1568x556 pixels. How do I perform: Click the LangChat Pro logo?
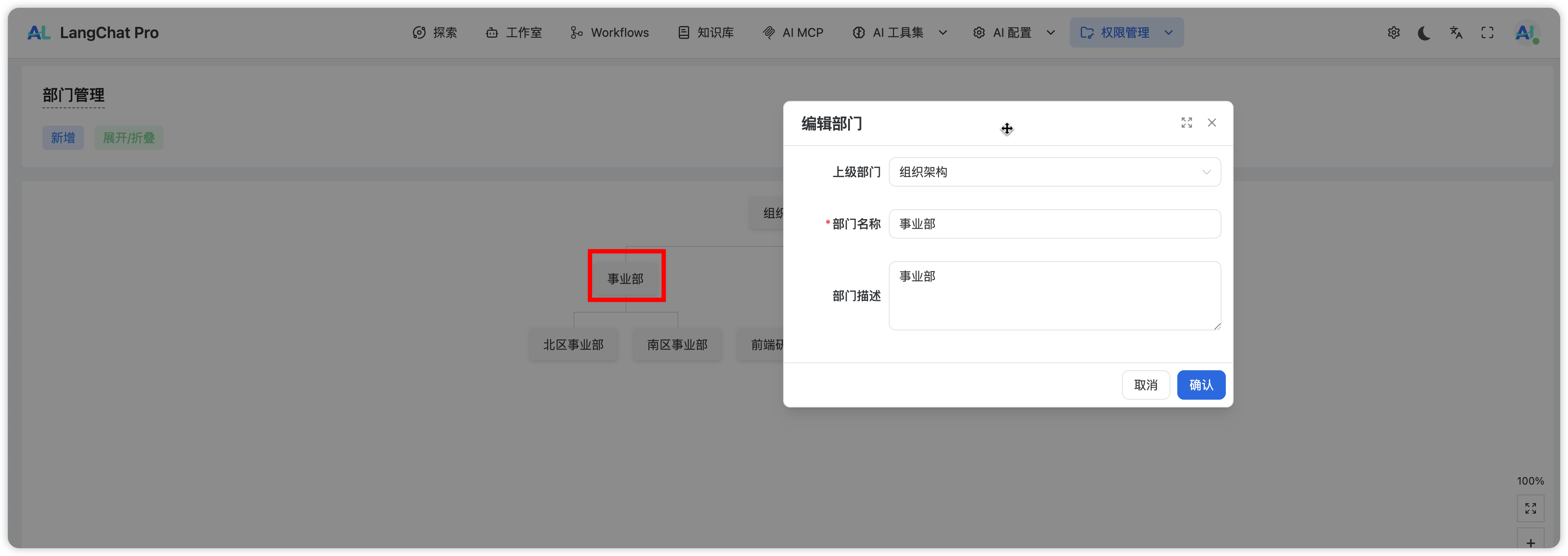[93, 33]
